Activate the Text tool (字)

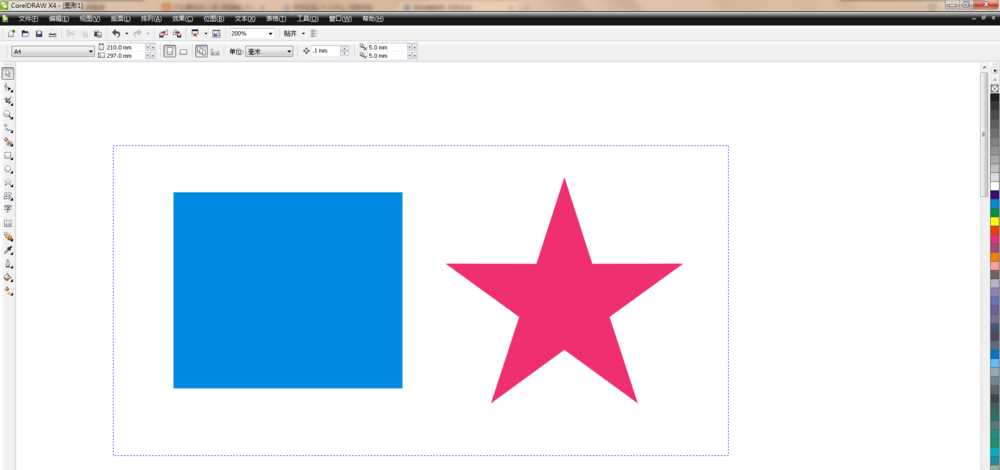tap(8, 209)
